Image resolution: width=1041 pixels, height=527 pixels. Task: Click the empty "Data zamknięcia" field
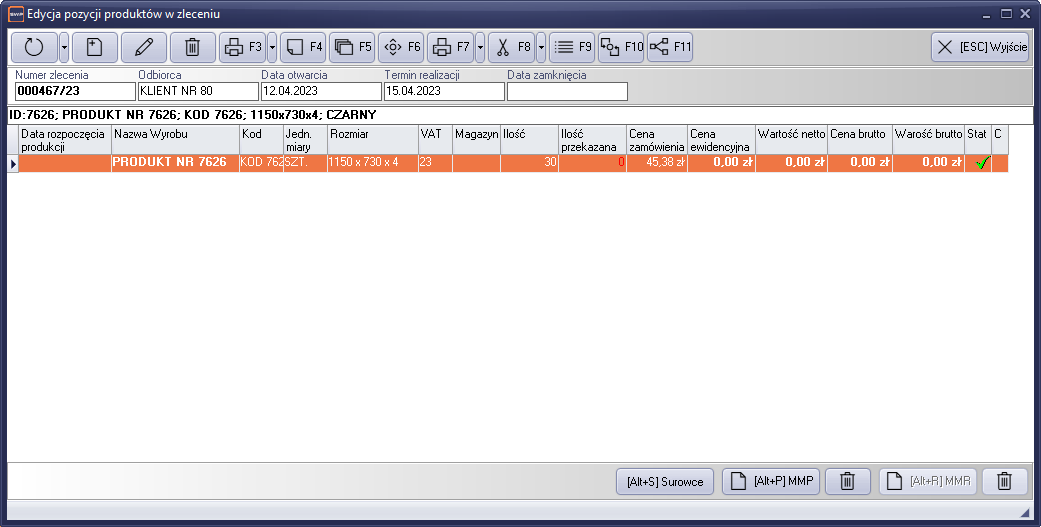click(567, 92)
